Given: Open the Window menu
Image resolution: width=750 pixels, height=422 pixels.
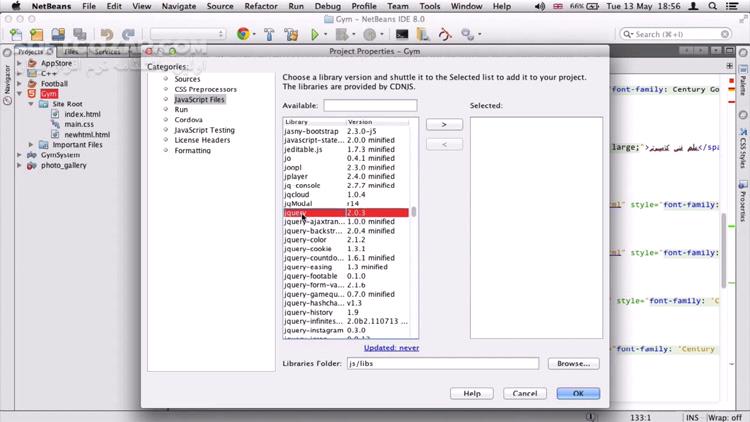Looking at the screenshot, I should 466,6.
